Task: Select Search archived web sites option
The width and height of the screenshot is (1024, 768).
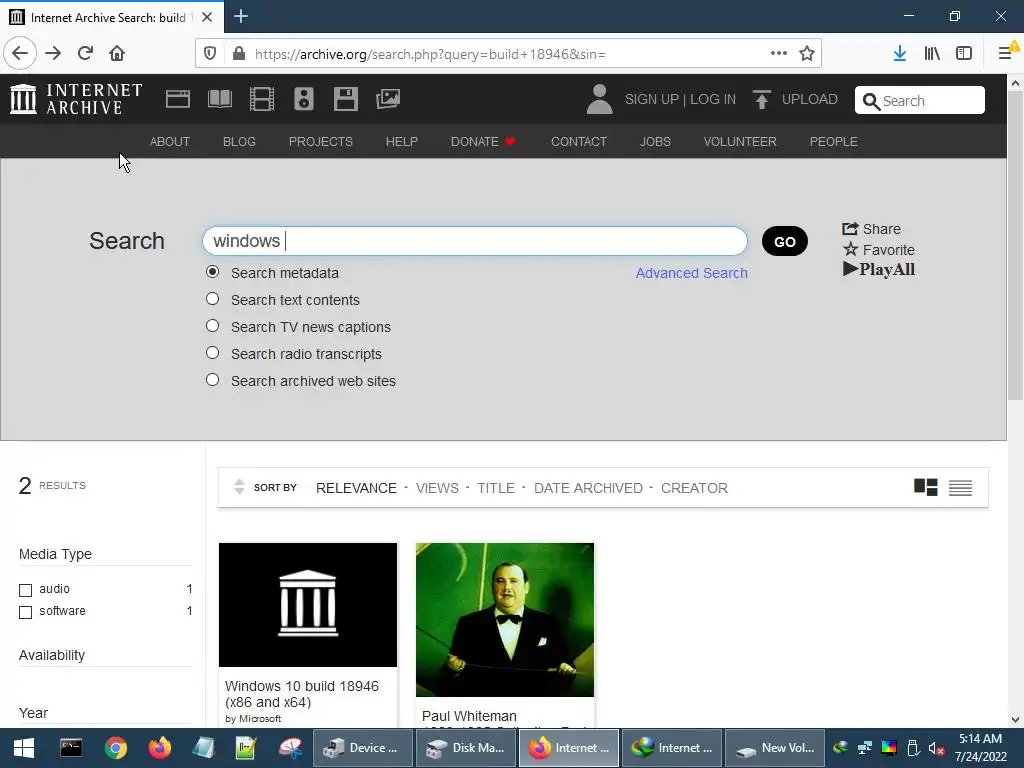Action: coord(212,379)
